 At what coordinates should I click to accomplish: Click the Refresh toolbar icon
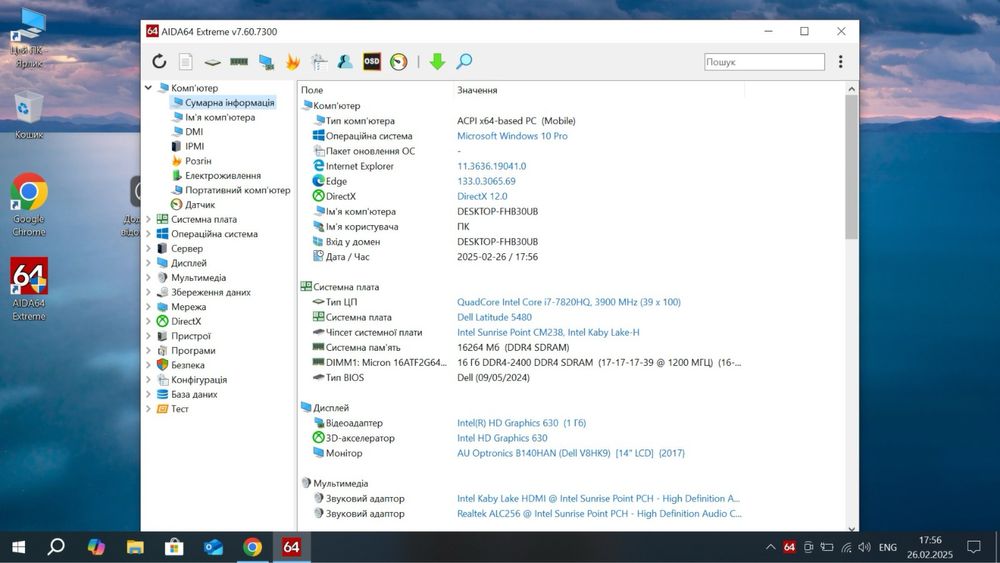click(159, 61)
